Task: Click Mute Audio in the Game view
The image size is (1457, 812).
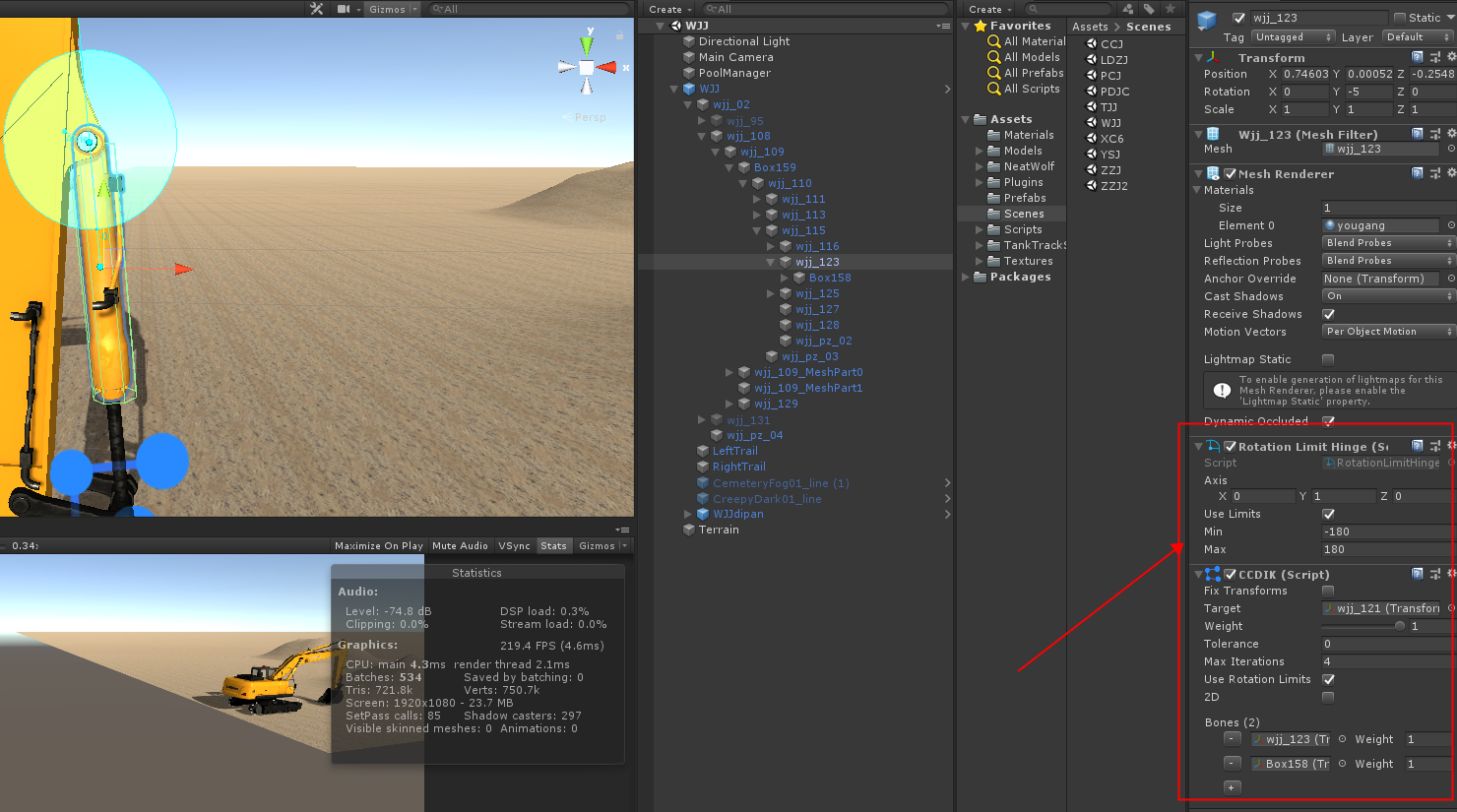Action: point(460,545)
